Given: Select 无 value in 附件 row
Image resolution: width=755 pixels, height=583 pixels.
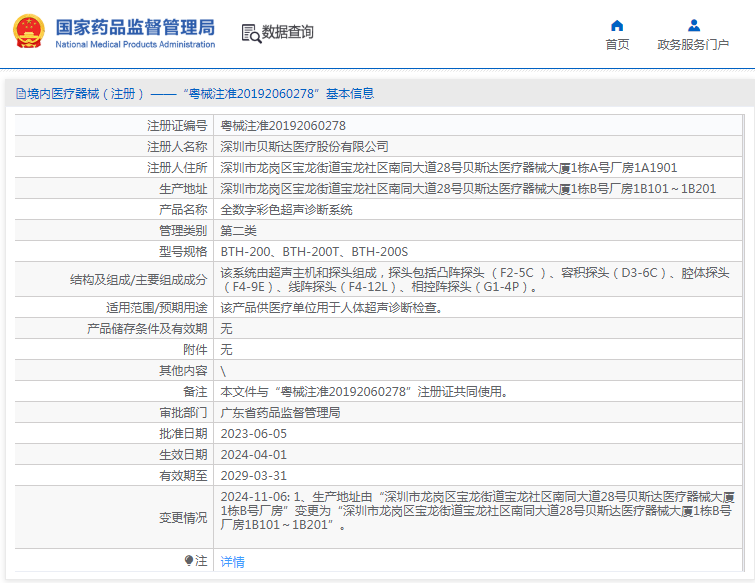Looking at the screenshot, I should [226, 350].
